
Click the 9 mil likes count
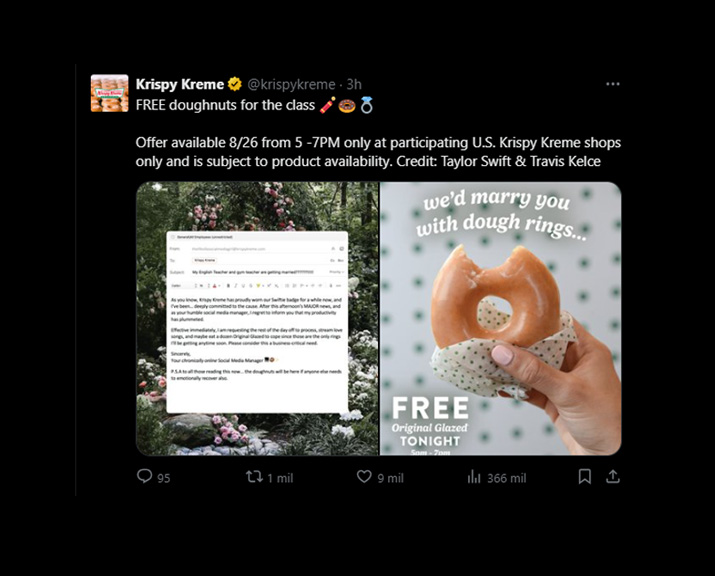[390, 478]
